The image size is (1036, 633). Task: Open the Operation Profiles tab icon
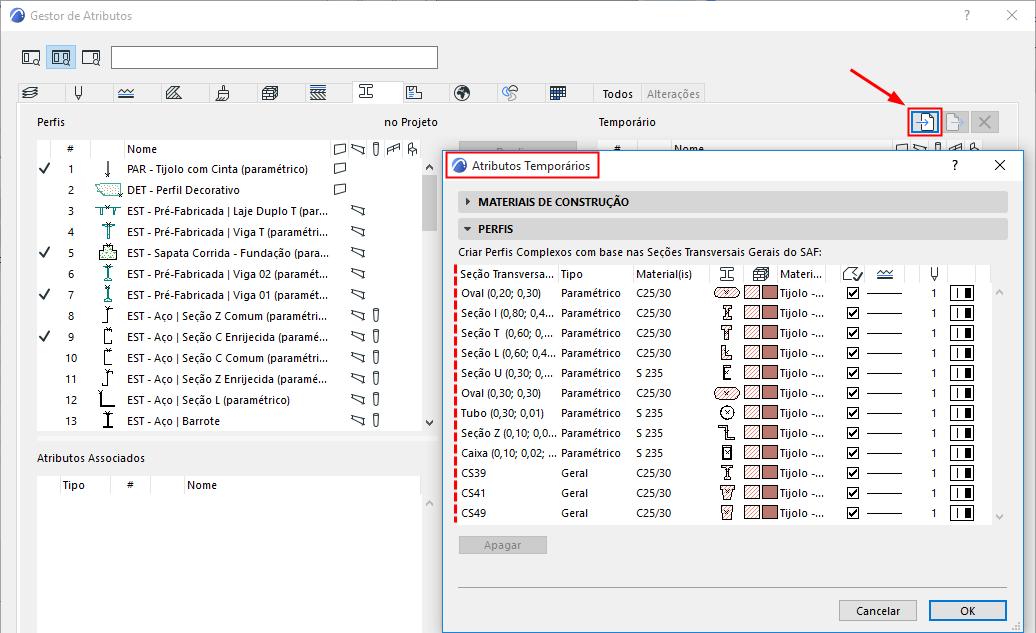(510, 93)
